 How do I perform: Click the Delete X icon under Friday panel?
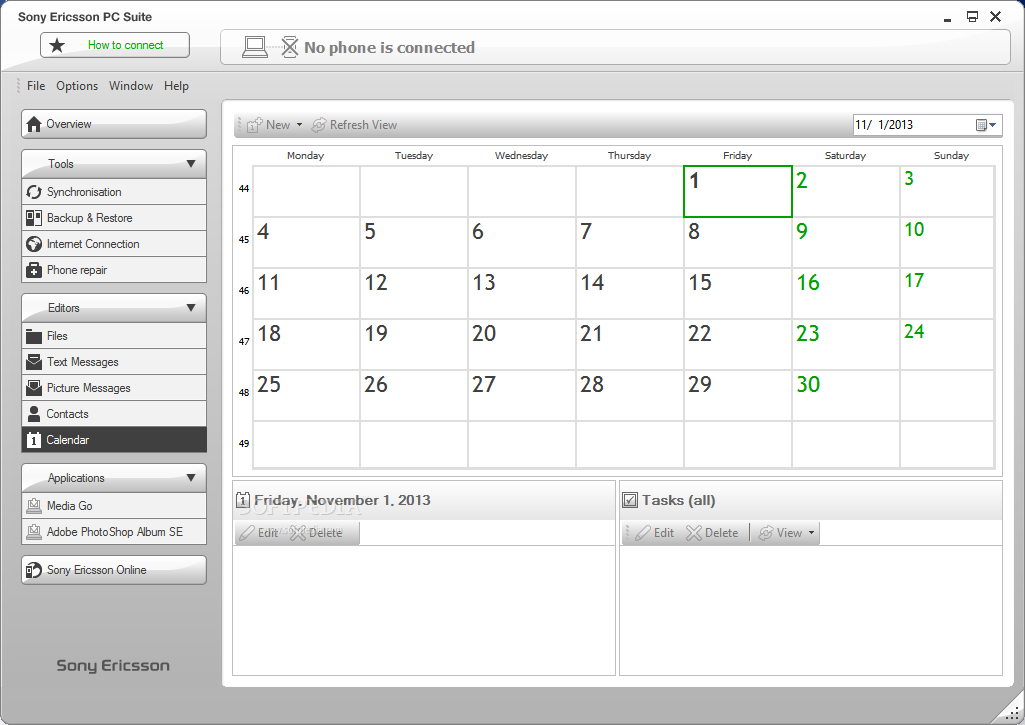298,533
